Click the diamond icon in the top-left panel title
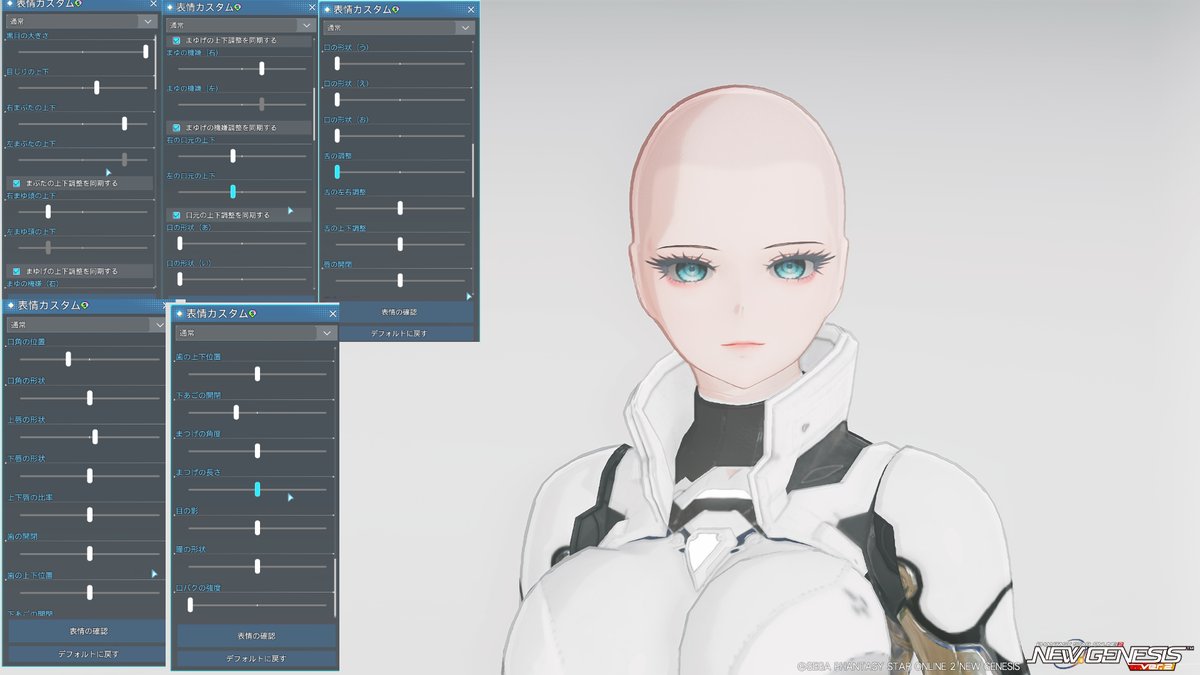 pos(10,5)
